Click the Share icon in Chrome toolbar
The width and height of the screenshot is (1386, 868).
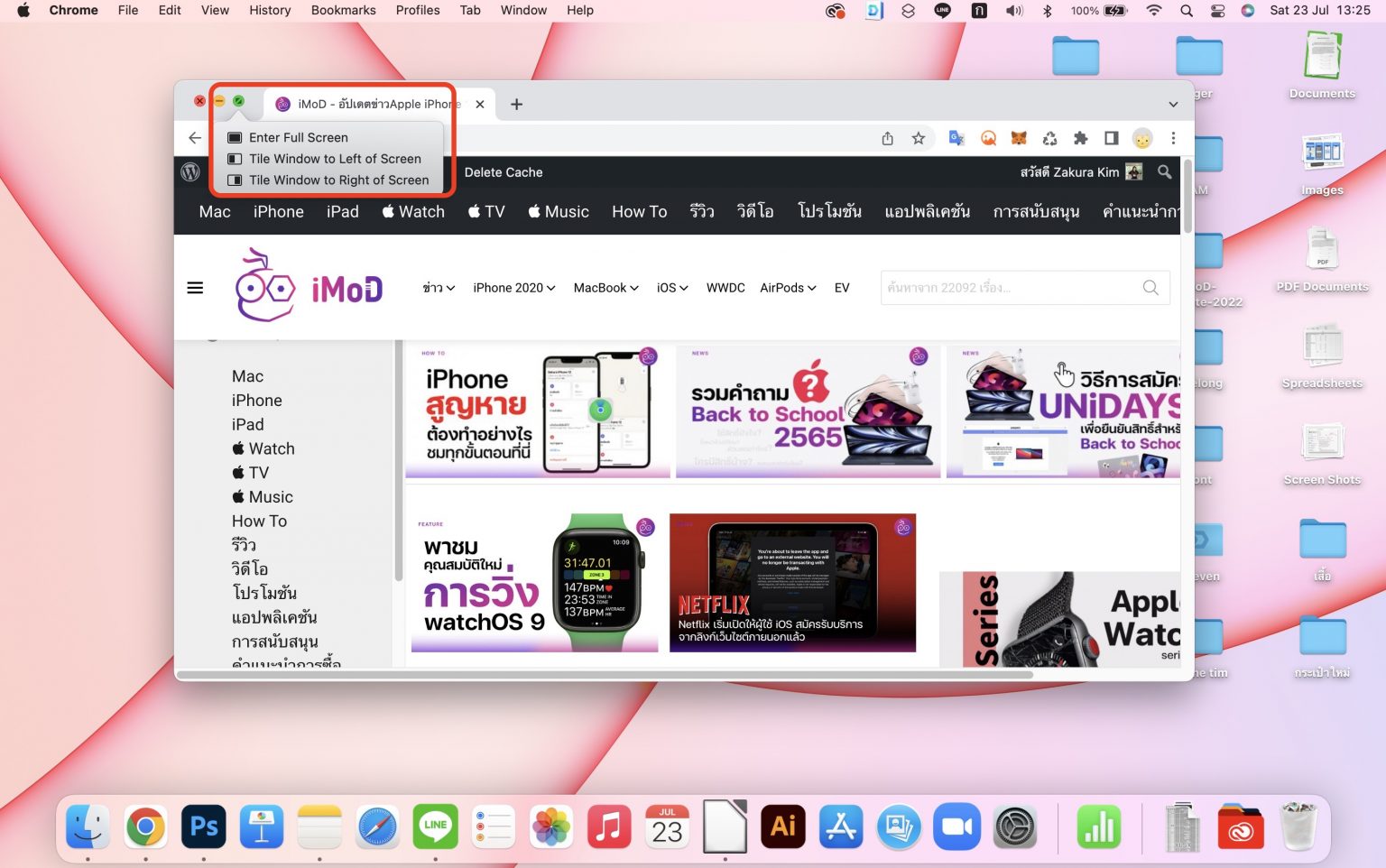click(887, 138)
